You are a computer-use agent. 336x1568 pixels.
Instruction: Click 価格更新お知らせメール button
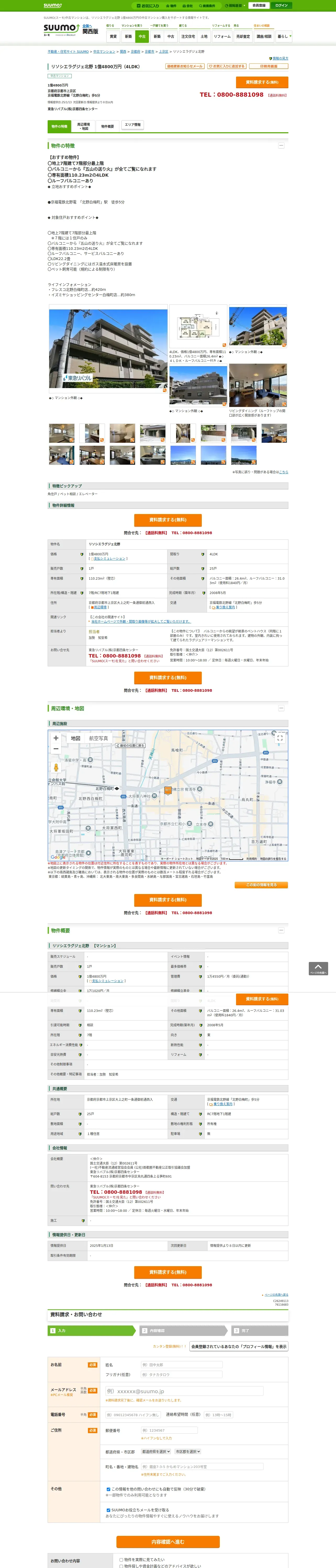tap(185, 66)
